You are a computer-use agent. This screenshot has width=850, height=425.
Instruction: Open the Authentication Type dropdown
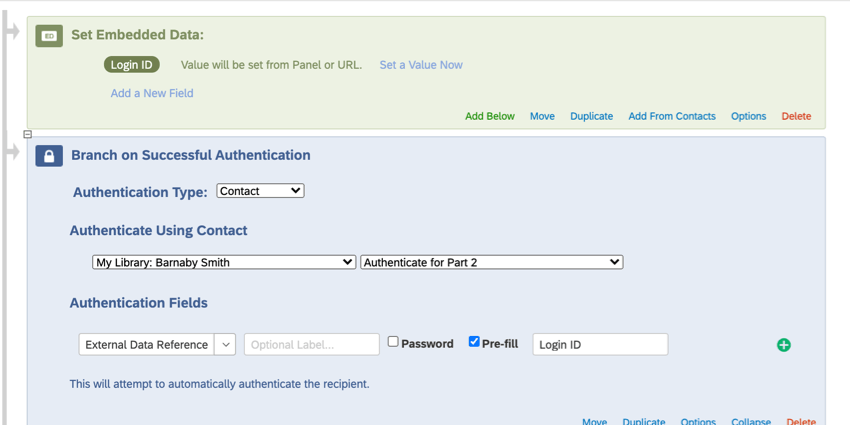pyautogui.click(x=260, y=191)
